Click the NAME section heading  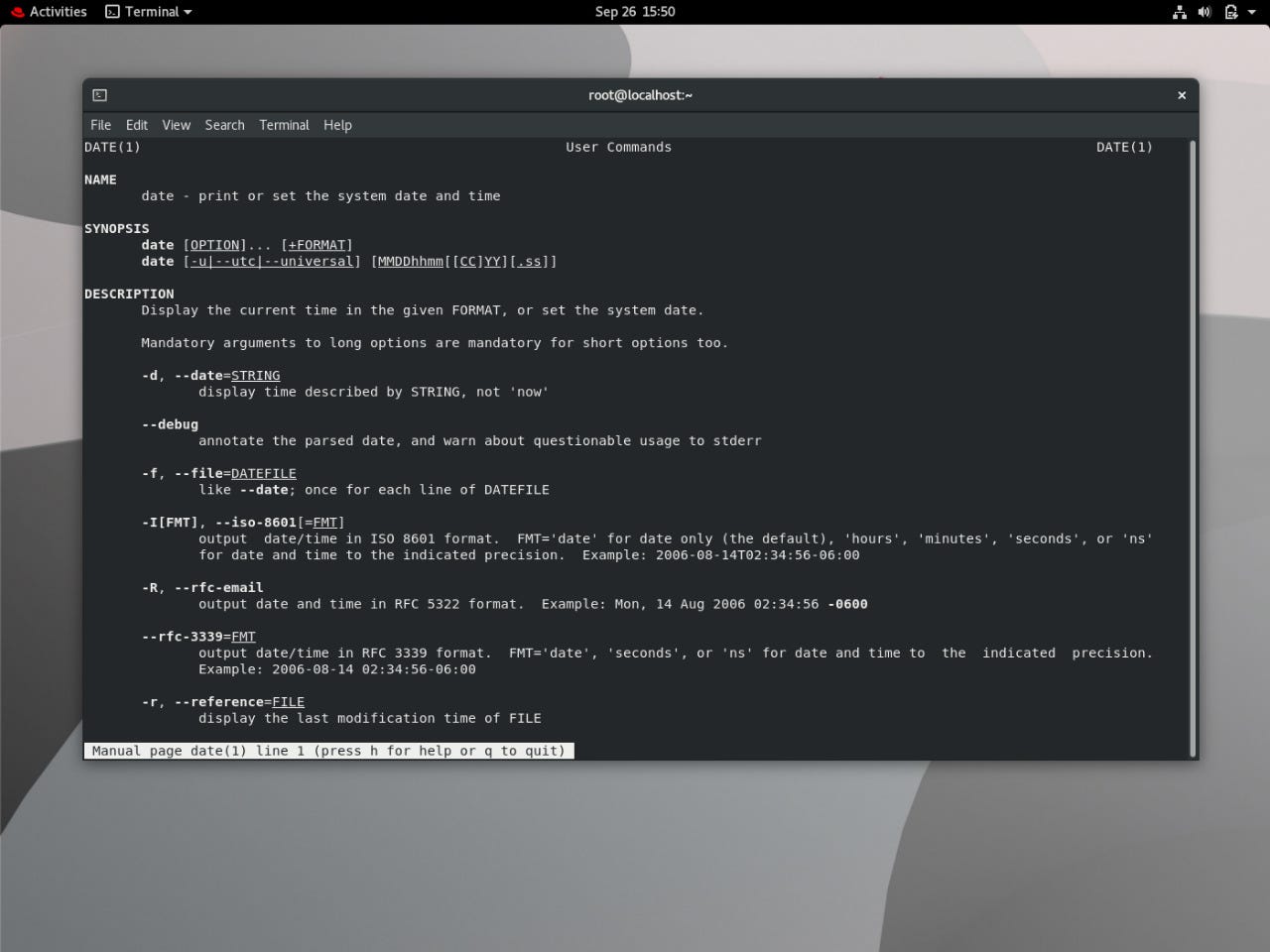pyautogui.click(x=100, y=179)
